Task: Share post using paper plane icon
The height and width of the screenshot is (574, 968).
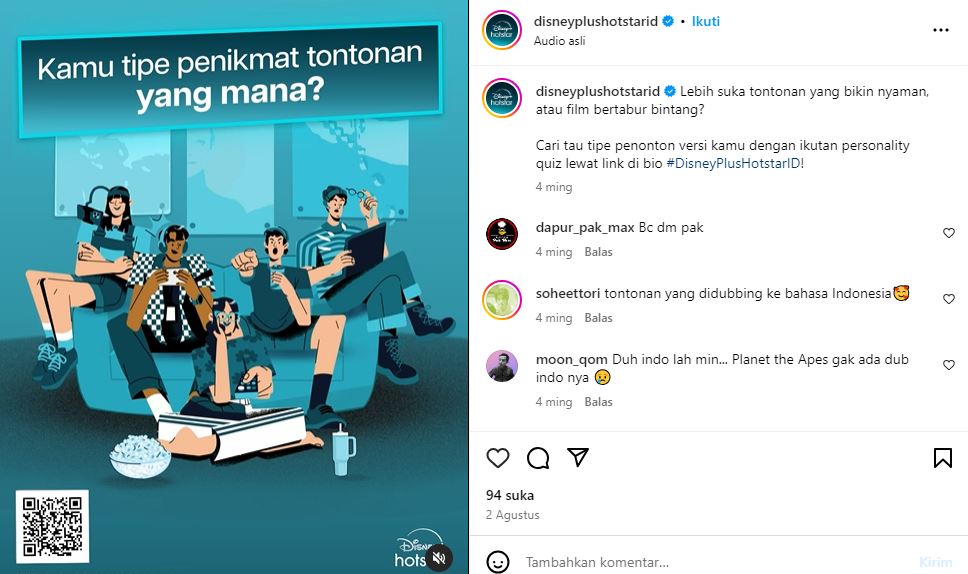Action: point(578,457)
